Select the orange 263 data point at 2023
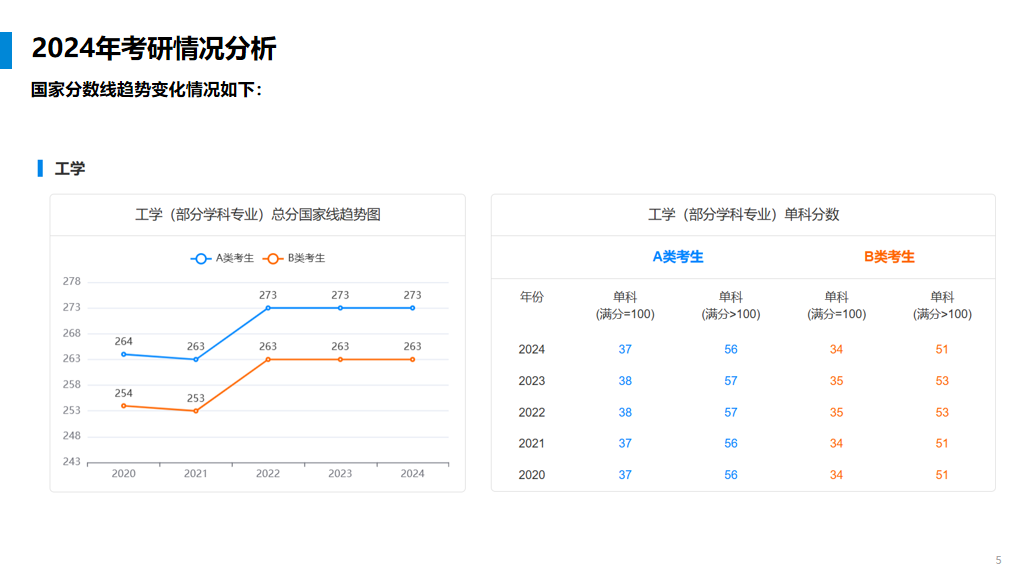1025x571 pixels. [340, 359]
